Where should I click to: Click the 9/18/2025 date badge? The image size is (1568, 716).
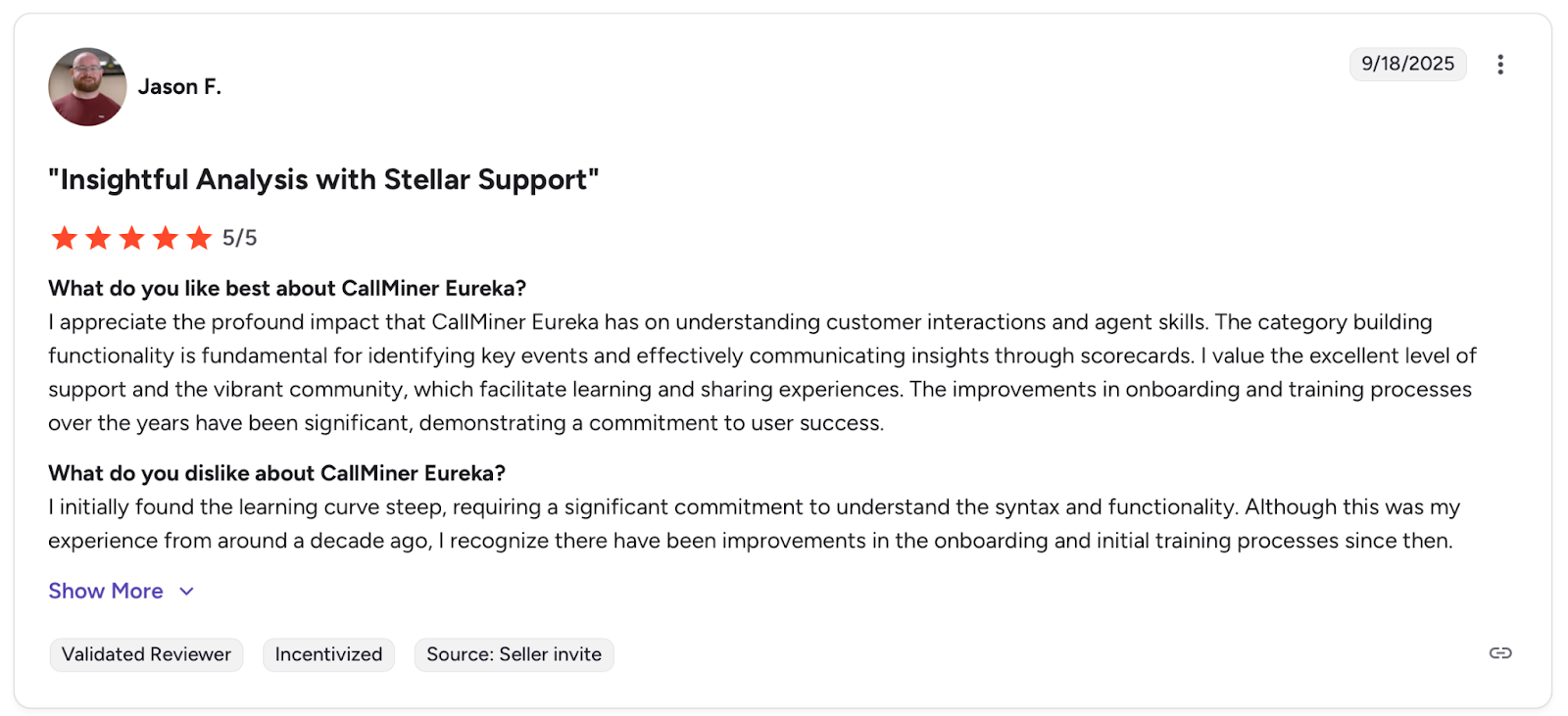click(1407, 64)
